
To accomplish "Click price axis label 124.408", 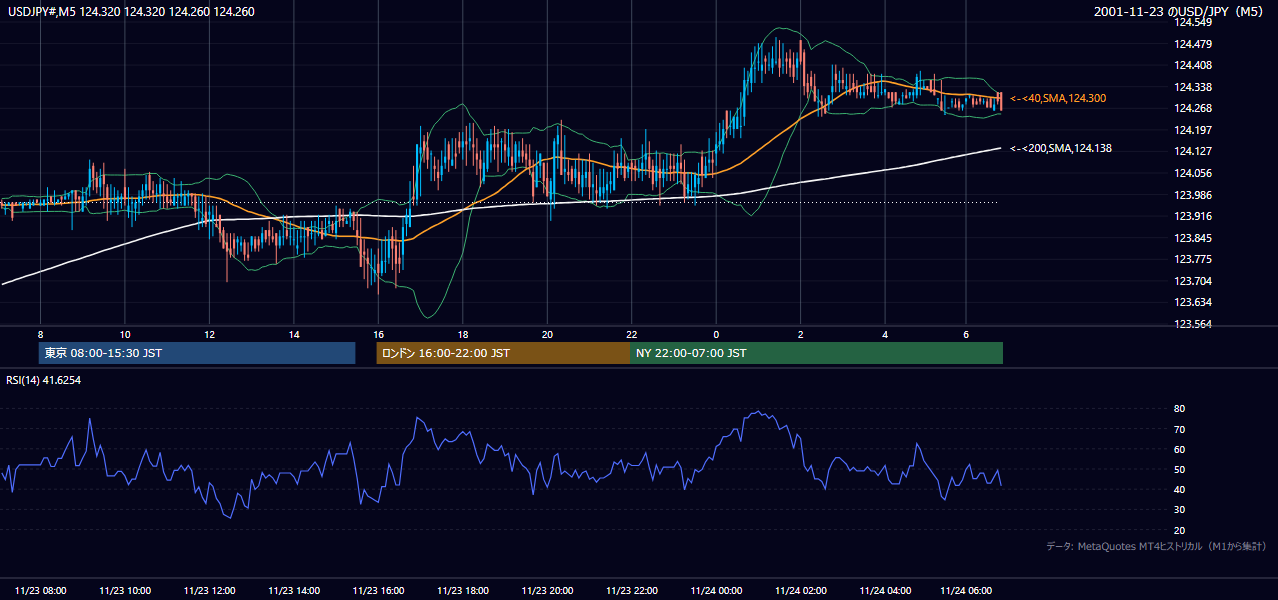I will 1192,65.
